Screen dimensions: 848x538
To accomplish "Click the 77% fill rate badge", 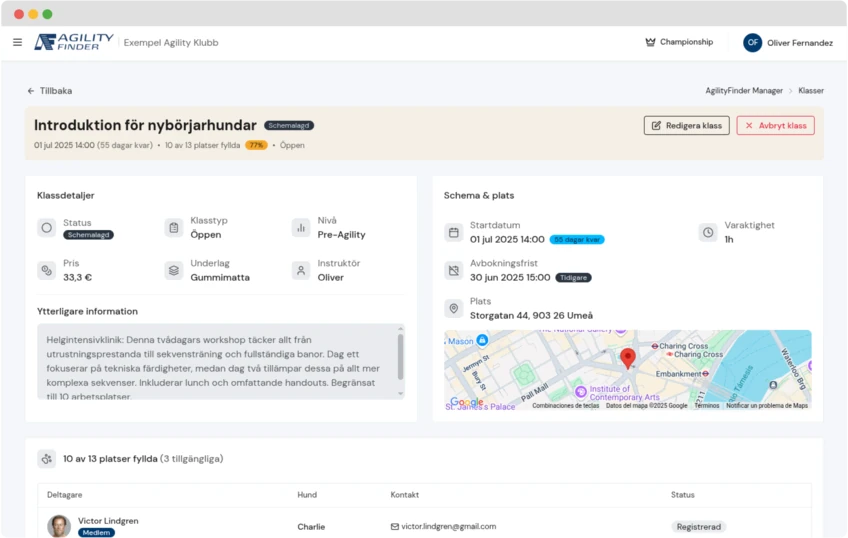I will [256, 145].
